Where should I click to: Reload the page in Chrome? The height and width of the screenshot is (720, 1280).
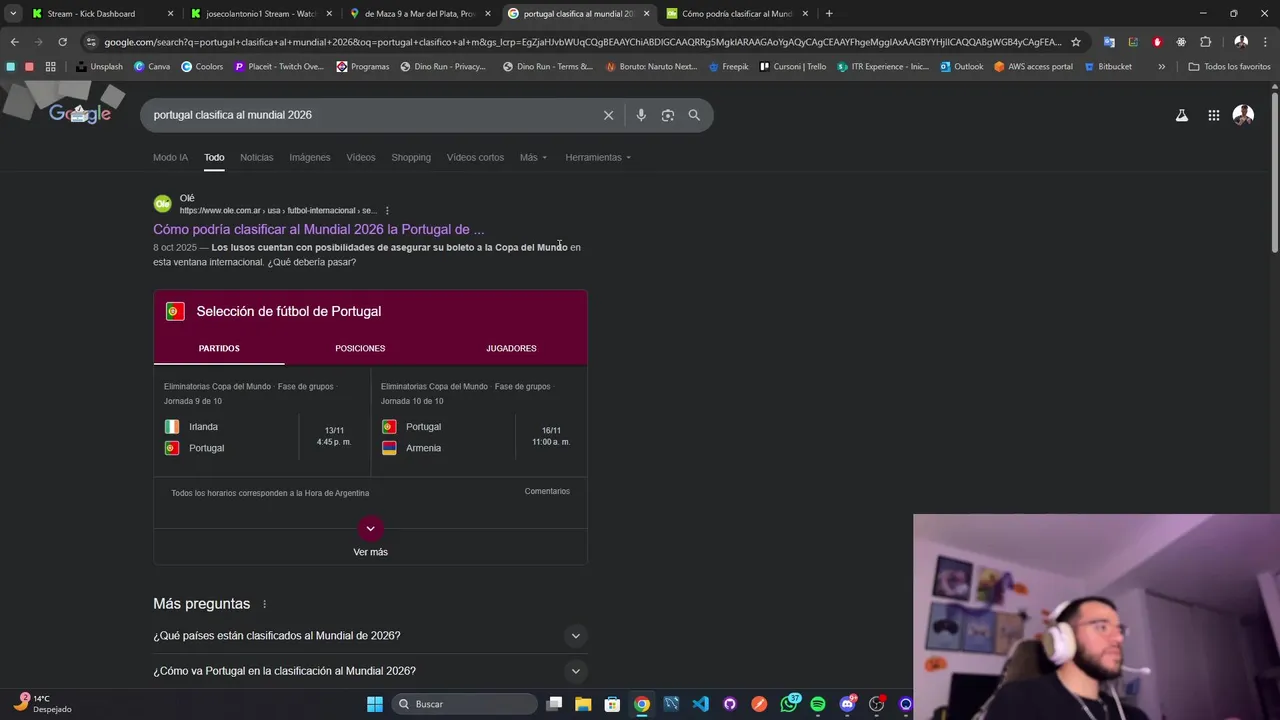62,42
